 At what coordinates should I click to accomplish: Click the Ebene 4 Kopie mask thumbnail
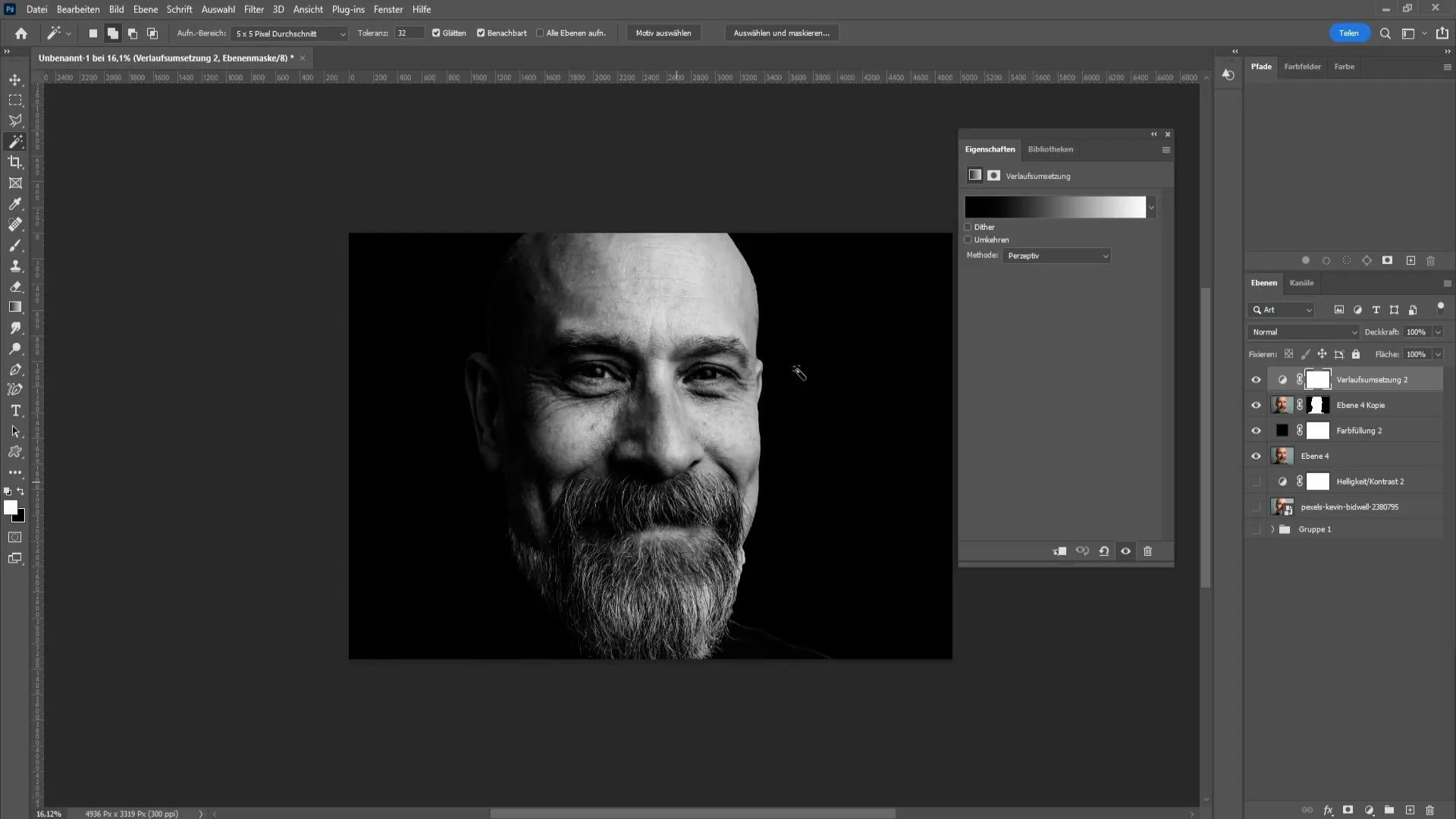click(x=1317, y=405)
